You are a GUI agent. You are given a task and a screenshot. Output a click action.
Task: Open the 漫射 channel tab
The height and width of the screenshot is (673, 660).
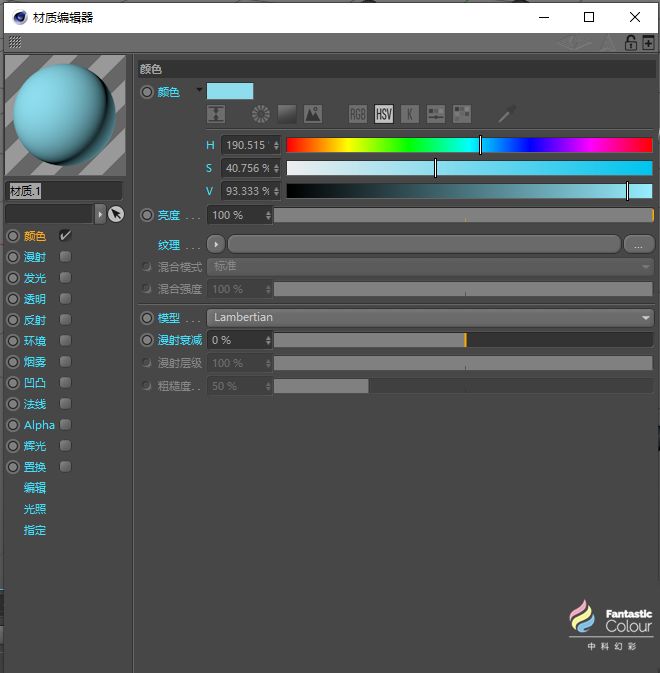pos(35,257)
